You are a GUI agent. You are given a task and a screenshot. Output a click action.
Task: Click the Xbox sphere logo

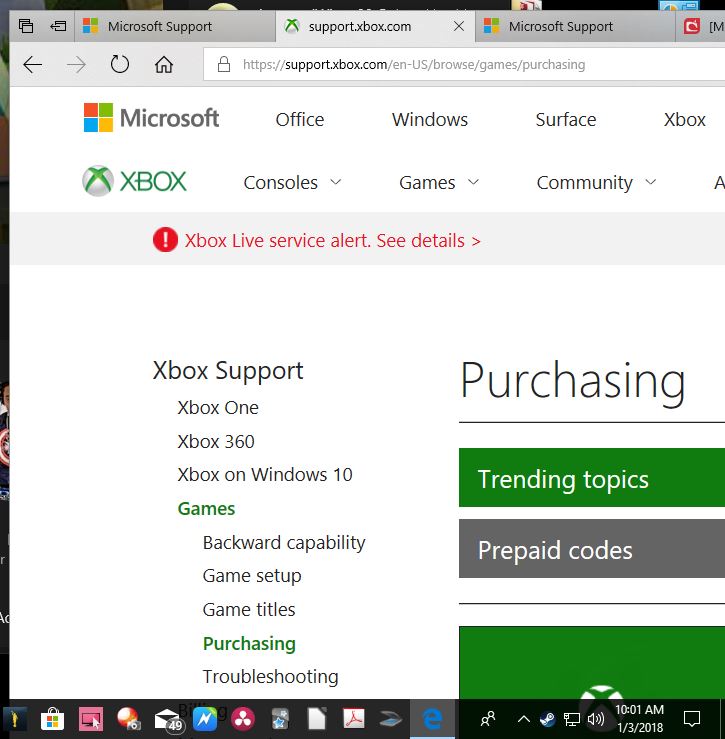tap(98, 181)
